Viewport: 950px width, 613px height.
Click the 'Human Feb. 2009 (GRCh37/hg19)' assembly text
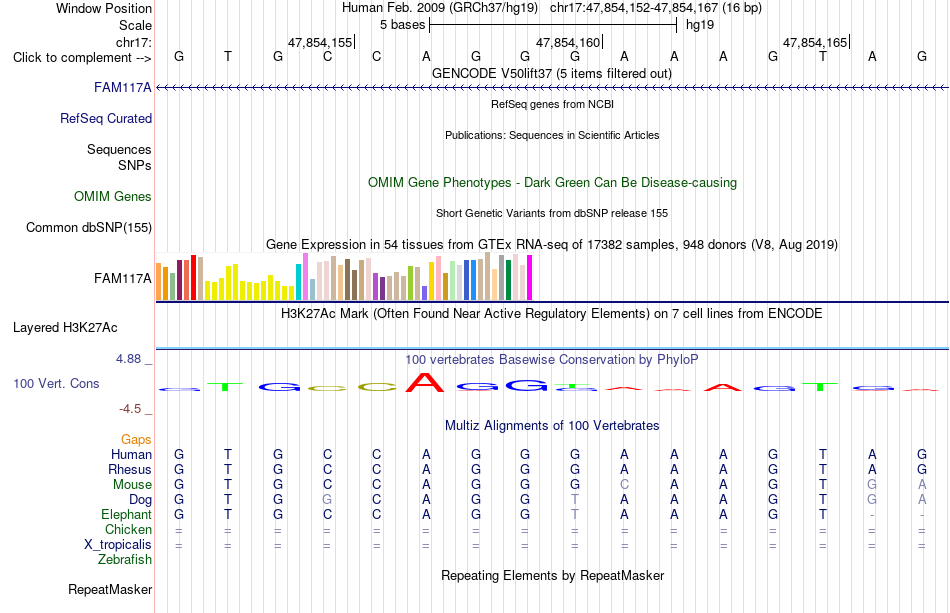[x=440, y=8]
